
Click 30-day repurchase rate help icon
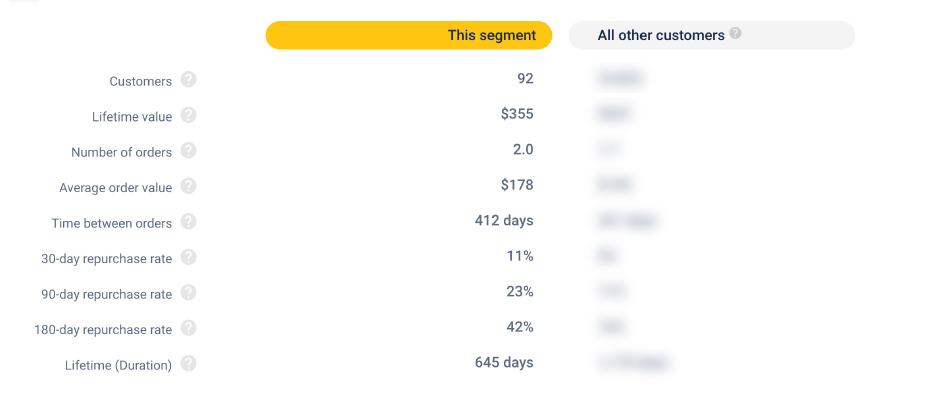point(188,258)
